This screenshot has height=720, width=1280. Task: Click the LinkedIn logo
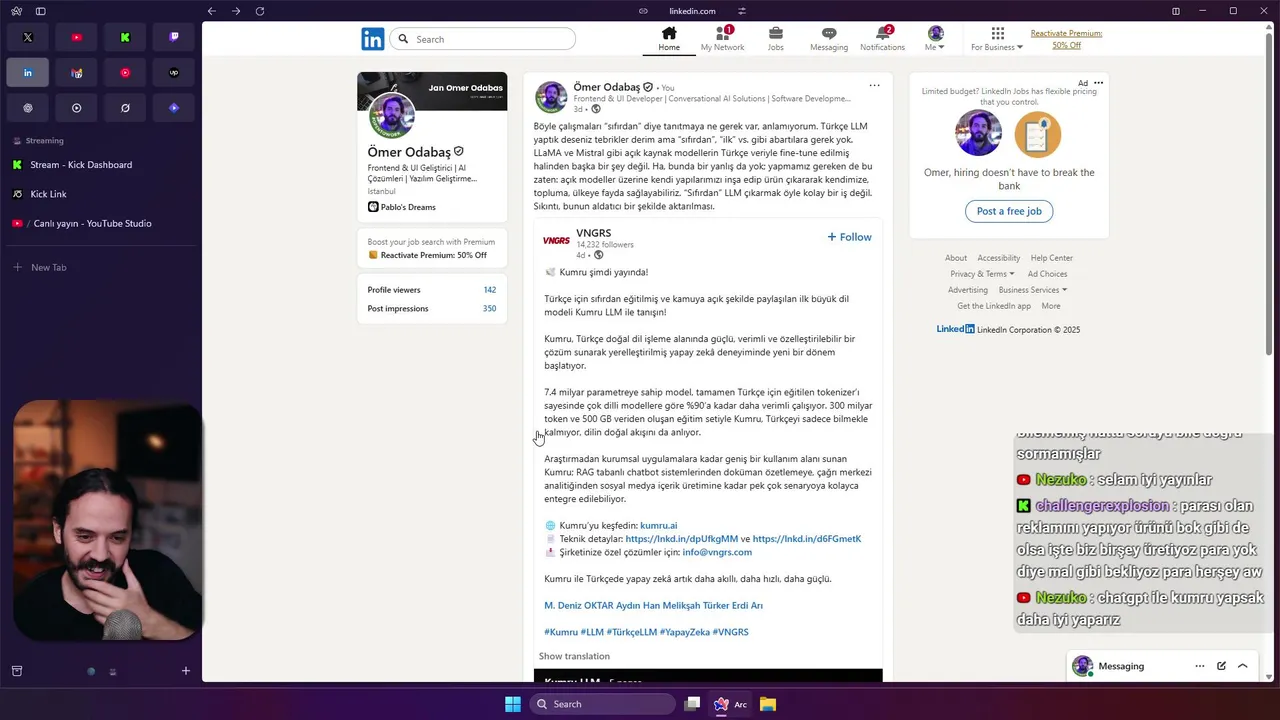(x=372, y=39)
